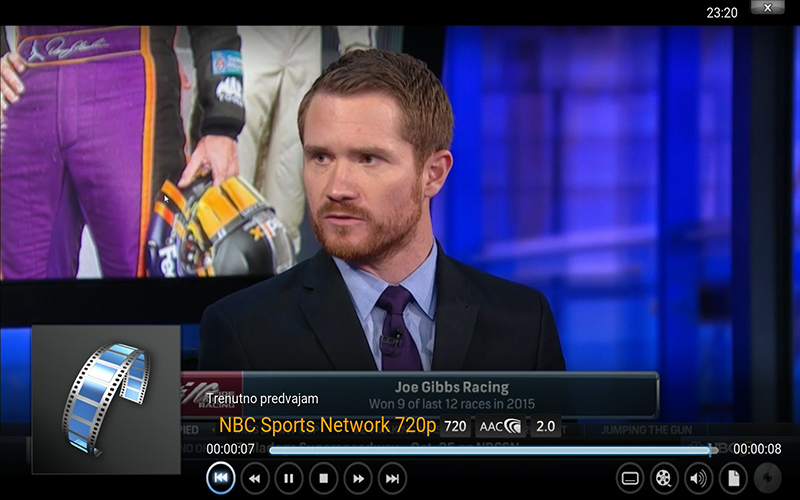Click the AAC audio codec badge
The width and height of the screenshot is (800, 500).
500,427
